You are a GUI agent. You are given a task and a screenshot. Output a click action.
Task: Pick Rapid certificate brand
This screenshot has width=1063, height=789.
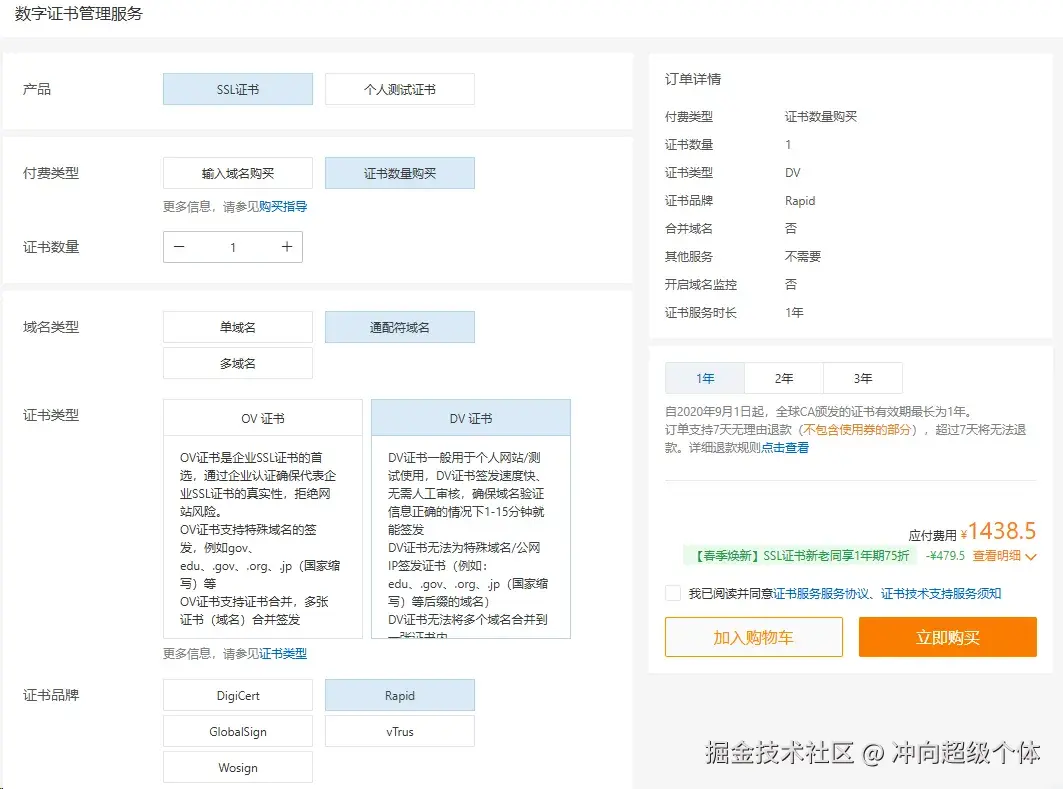(x=400, y=695)
